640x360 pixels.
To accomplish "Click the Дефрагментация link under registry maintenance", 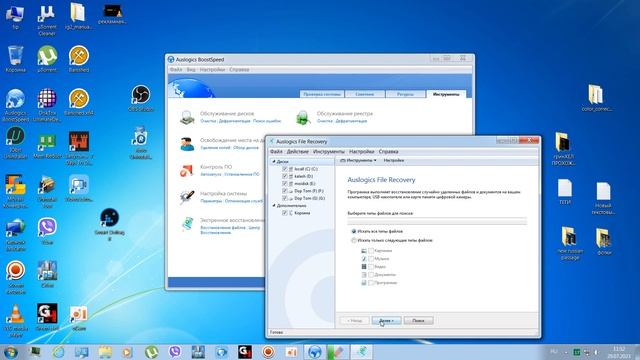I will click(351, 121).
